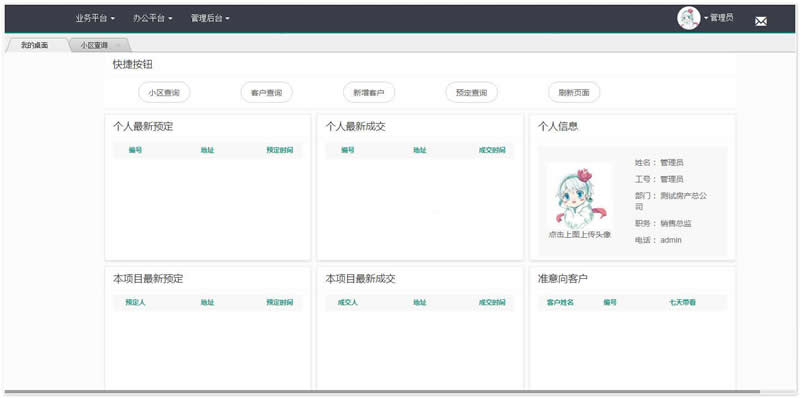
Task: Close the 小区查询 tab
Action: click(118, 45)
